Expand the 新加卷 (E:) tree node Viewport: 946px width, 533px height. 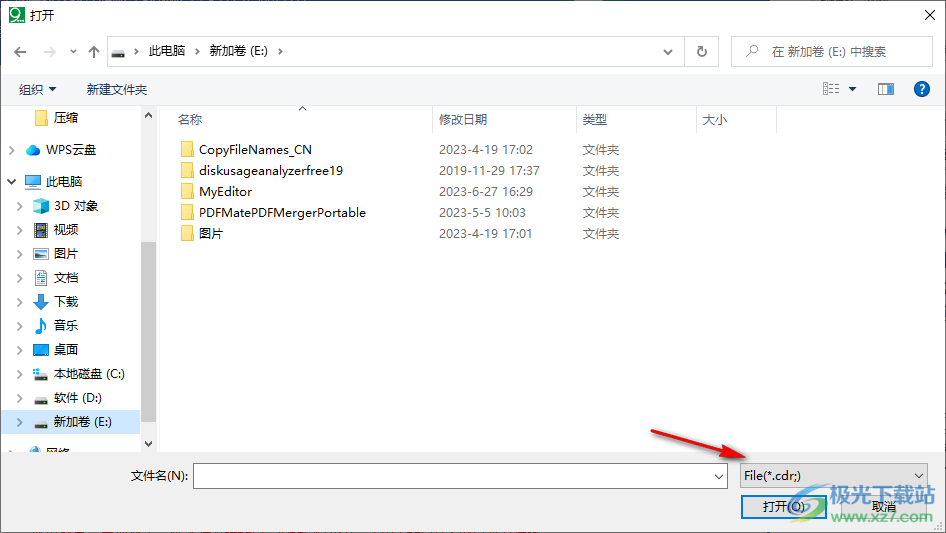point(19,423)
